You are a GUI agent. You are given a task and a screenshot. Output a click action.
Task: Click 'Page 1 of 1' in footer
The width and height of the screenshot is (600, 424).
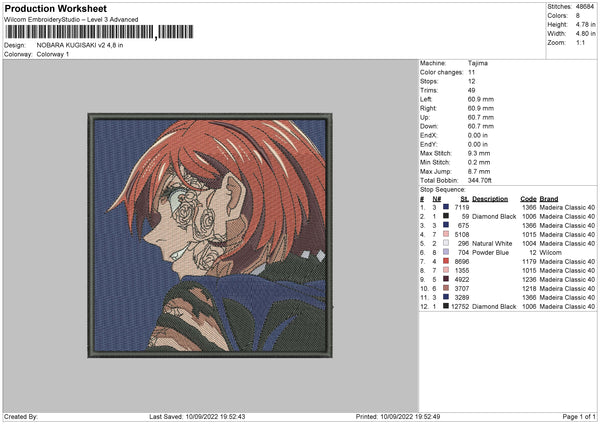coord(579,416)
